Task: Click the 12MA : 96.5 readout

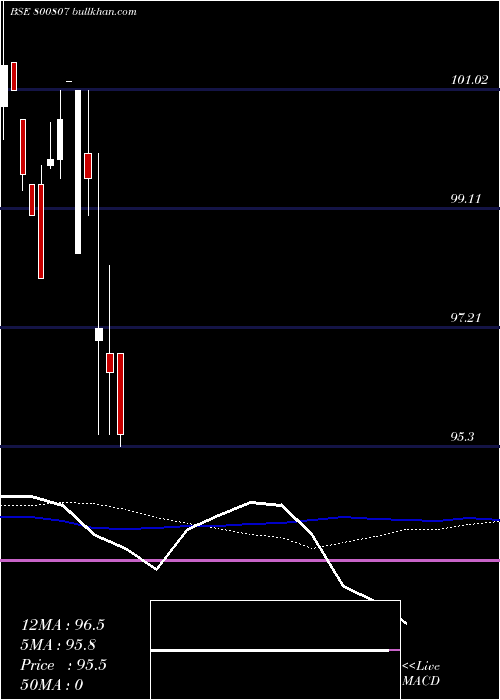Action: tap(62, 625)
